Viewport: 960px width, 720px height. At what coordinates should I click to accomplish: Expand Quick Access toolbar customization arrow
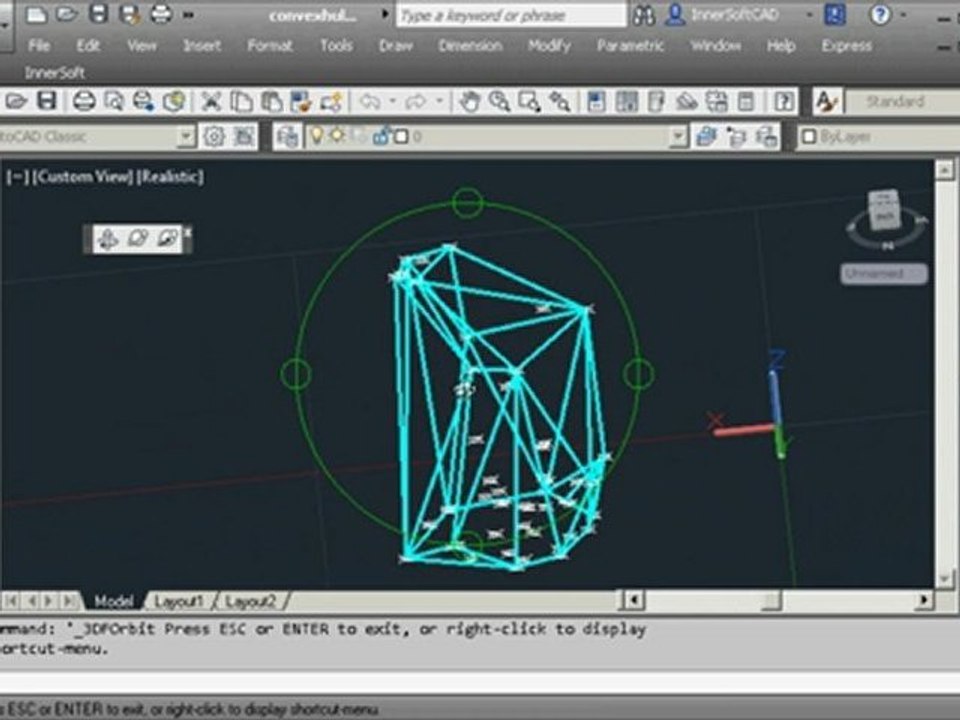point(189,15)
